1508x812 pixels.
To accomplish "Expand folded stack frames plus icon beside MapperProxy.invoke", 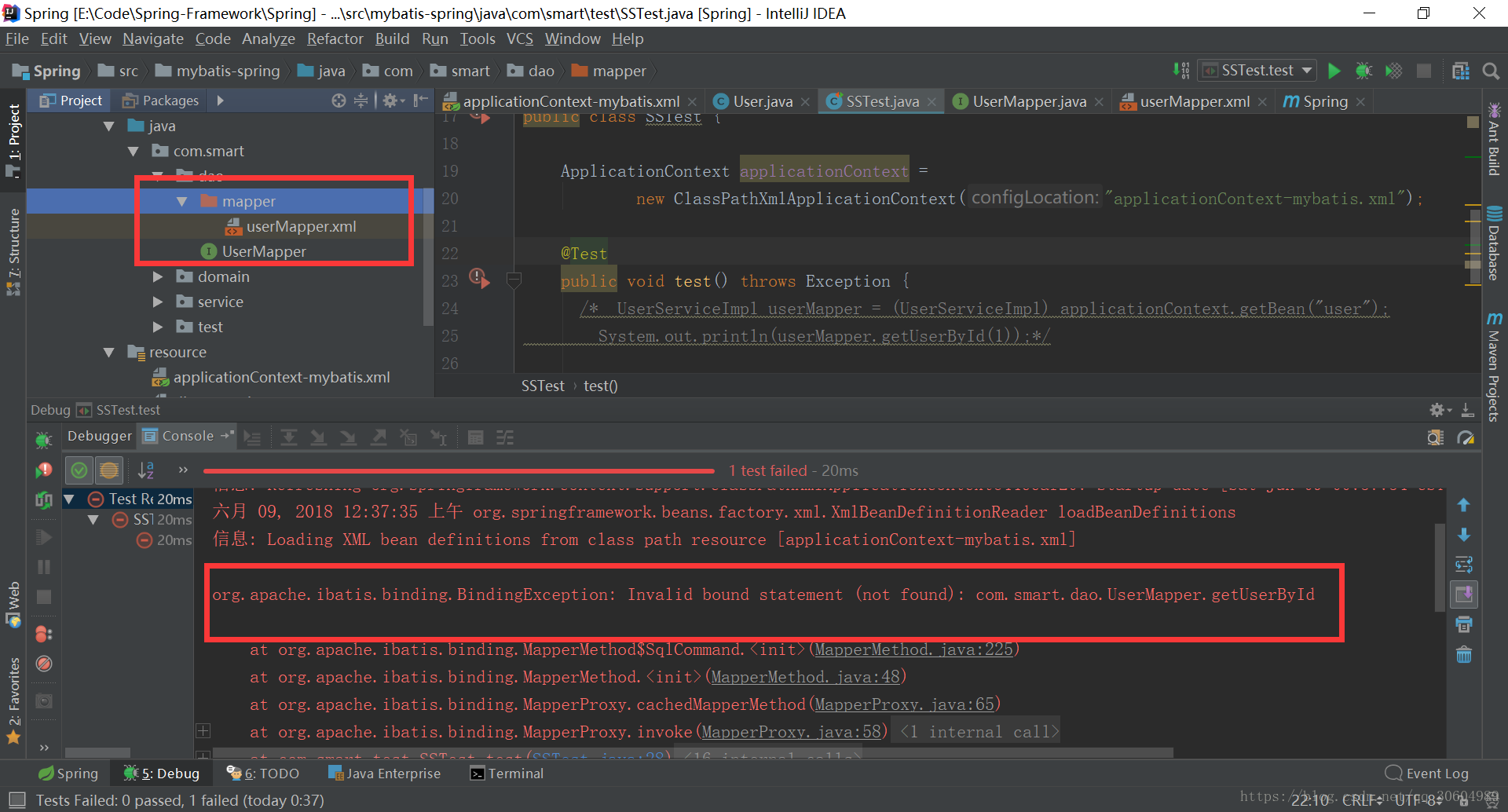I will coord(203,731).
